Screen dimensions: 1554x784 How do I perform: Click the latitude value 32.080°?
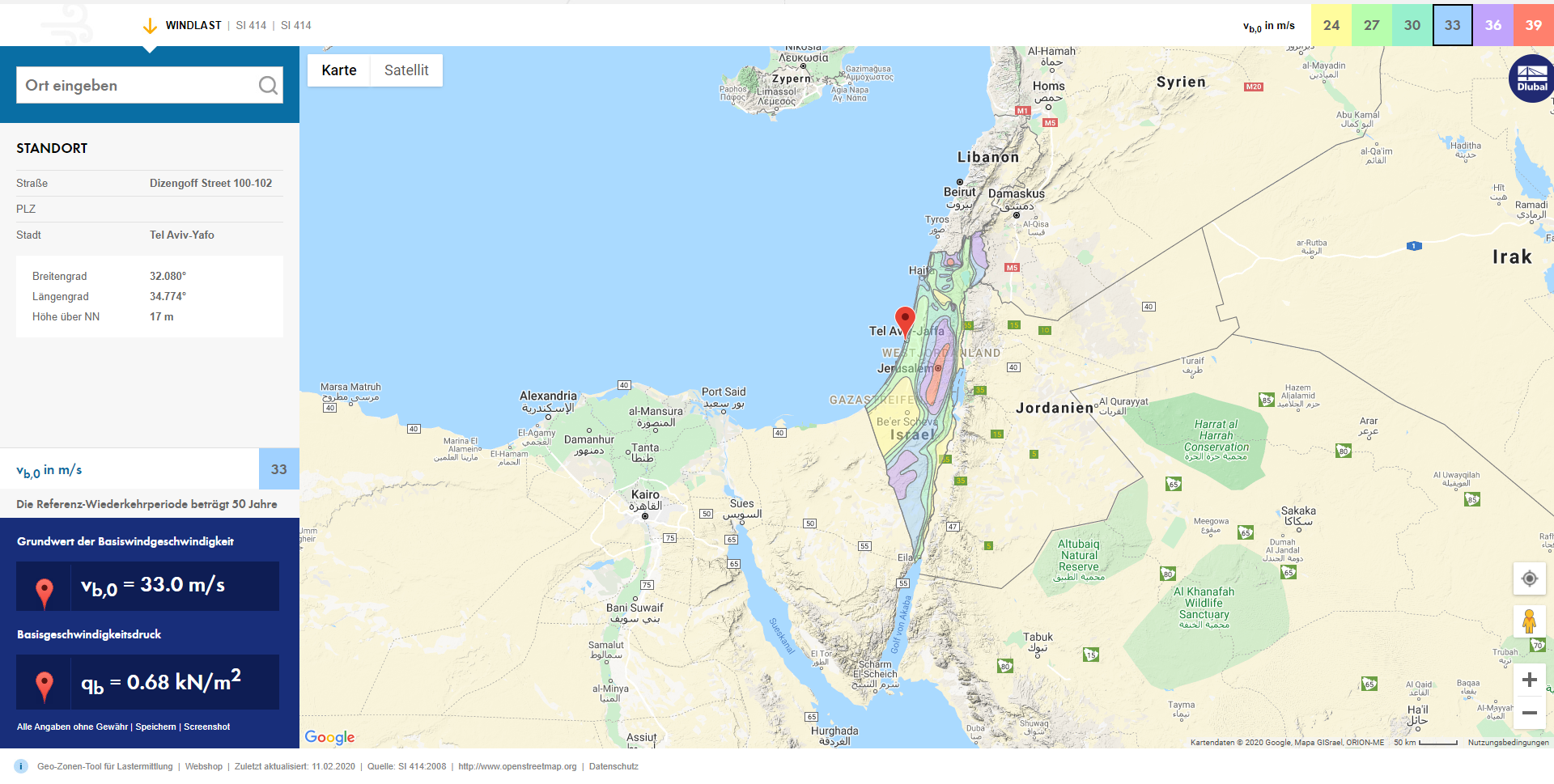click(x=168, y=276)
